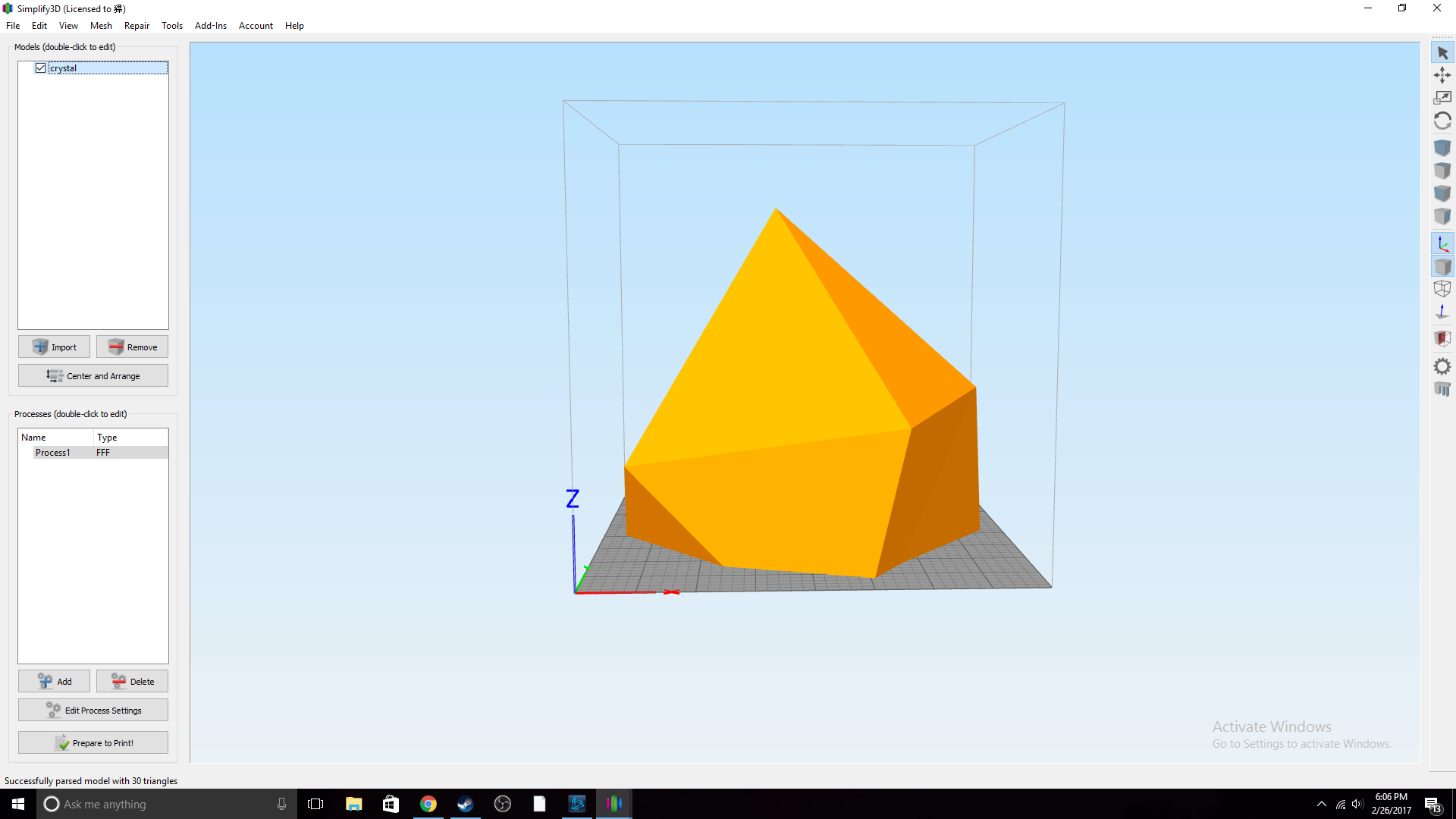Open the View menu
1456x819 pixels.
(x=68, y=26)
